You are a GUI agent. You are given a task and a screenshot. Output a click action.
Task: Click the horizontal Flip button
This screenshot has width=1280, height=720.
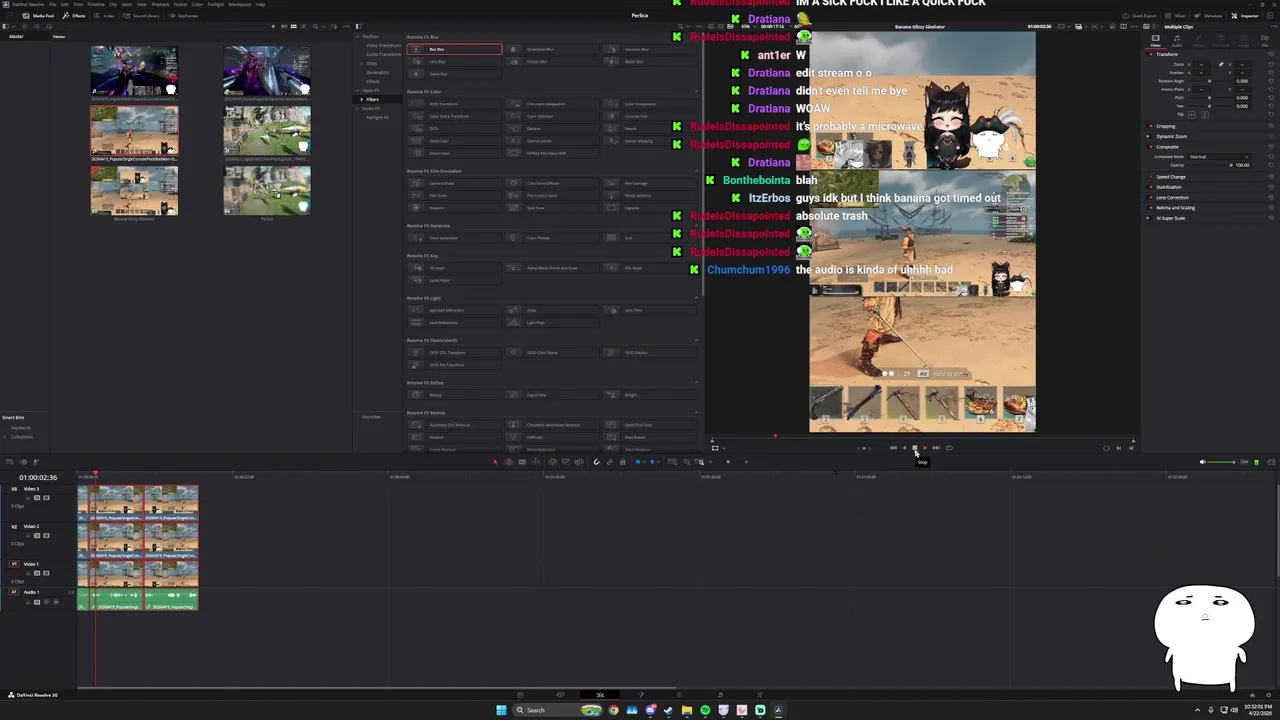pos(1192,115)
